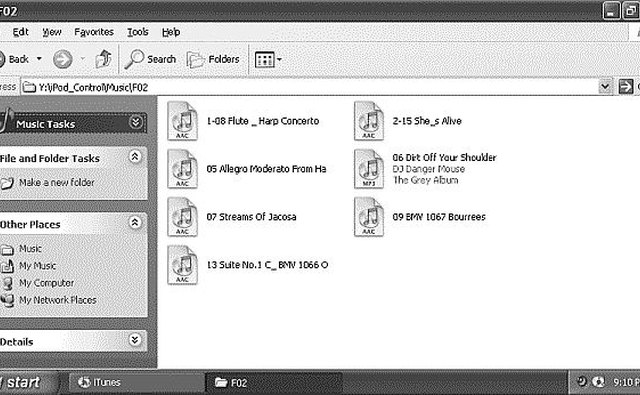Open the Forward history dropdown arrow
This screenshot has height=395, width=640.
pyautogui.click(x=83, y=59)
